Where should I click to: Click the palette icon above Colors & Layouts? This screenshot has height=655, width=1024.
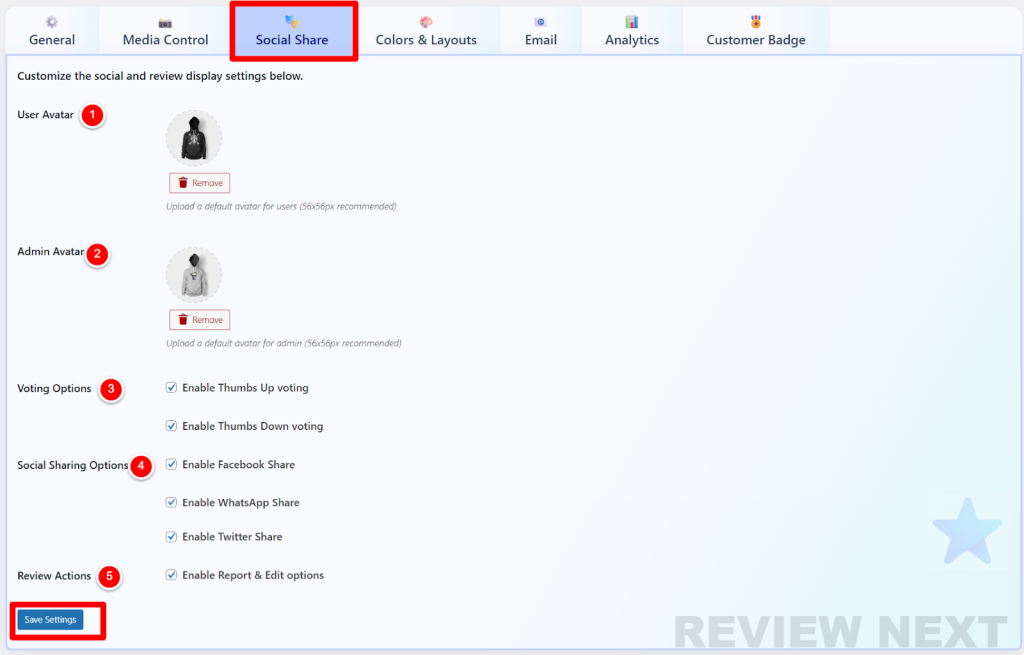tap(426, 22)
